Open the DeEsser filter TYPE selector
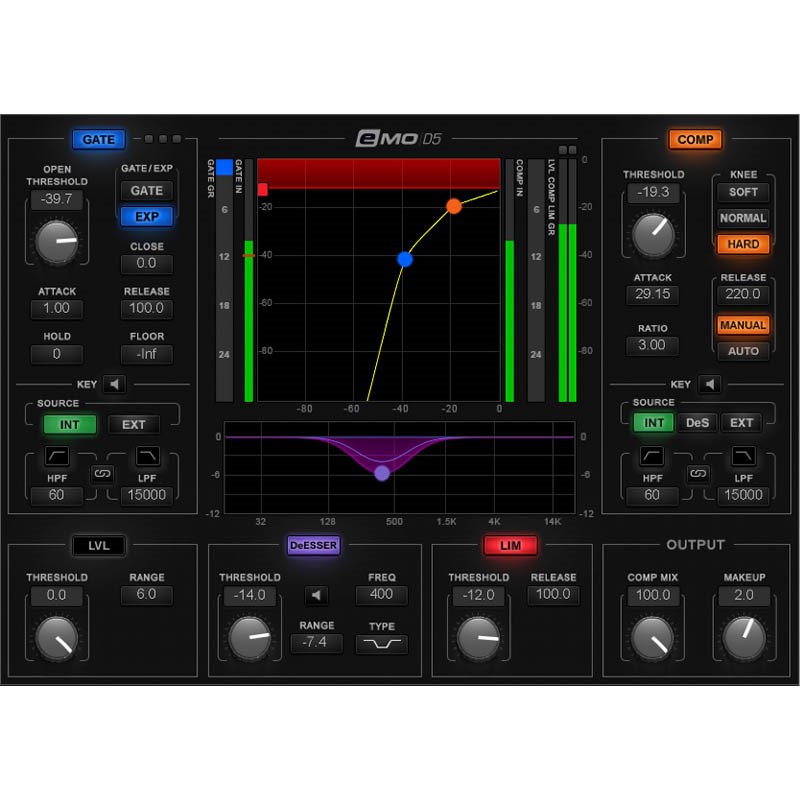 click(x=381, y=643)
